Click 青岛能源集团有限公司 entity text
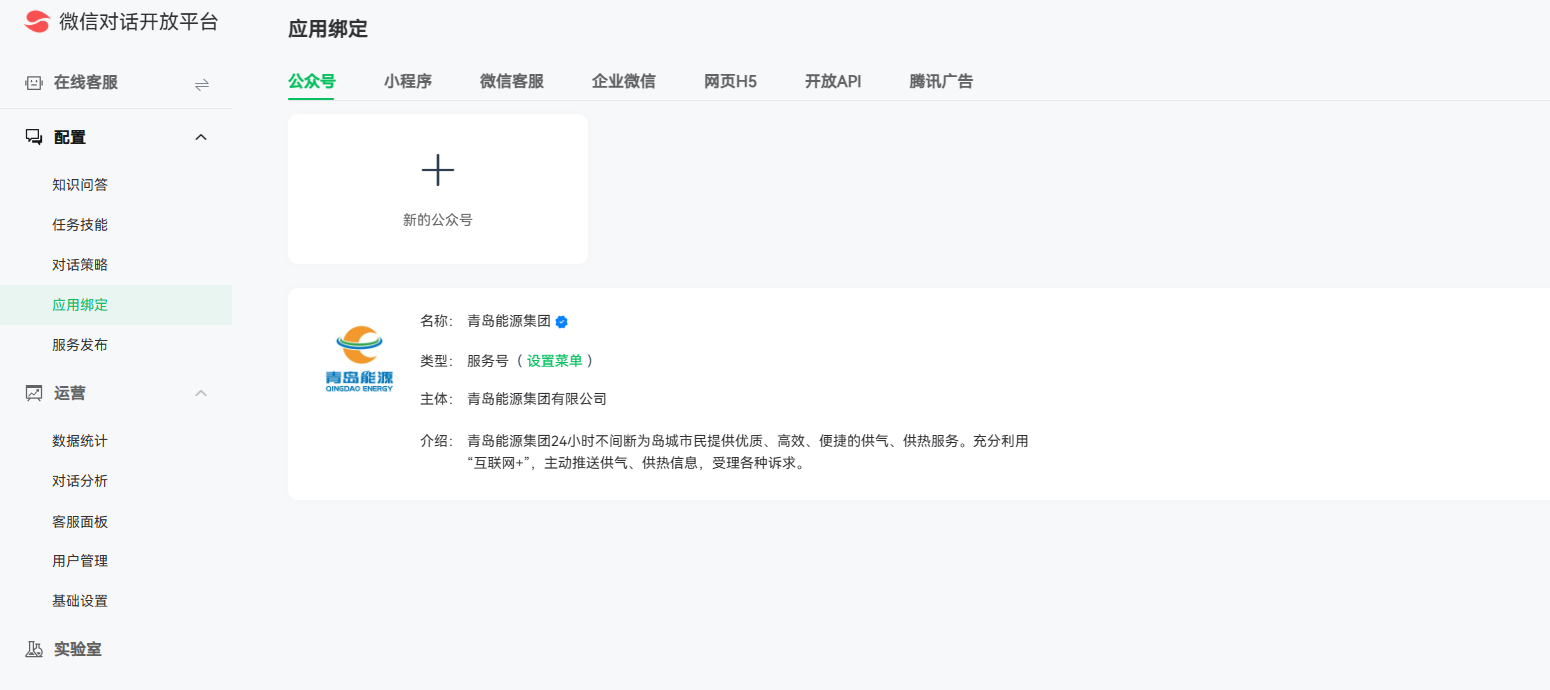Viewport: 1550px width, 690px height. pyautogui.click(x=537, y=399)
